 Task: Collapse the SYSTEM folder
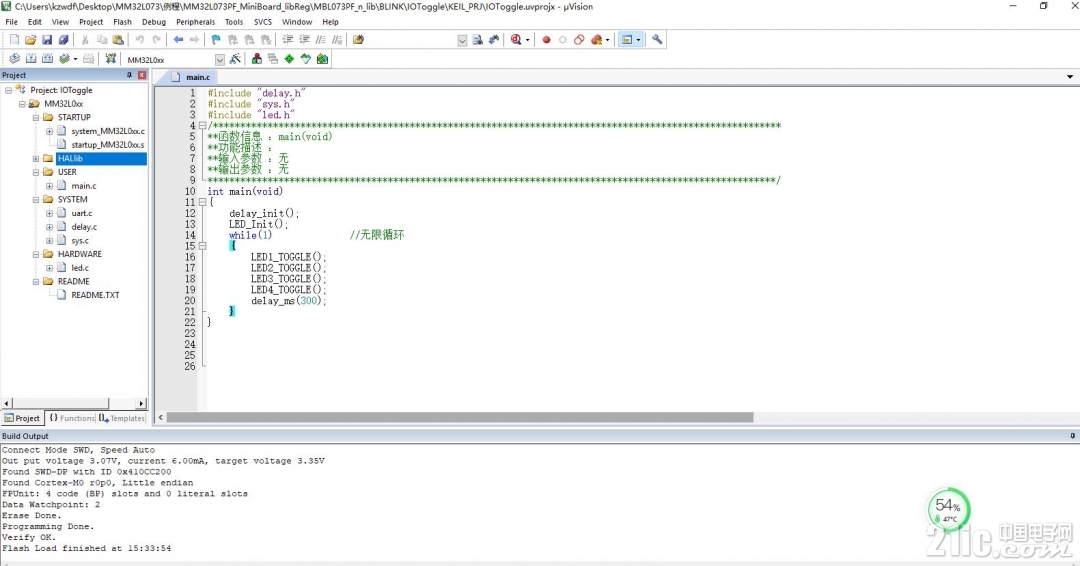coord(36,200)
